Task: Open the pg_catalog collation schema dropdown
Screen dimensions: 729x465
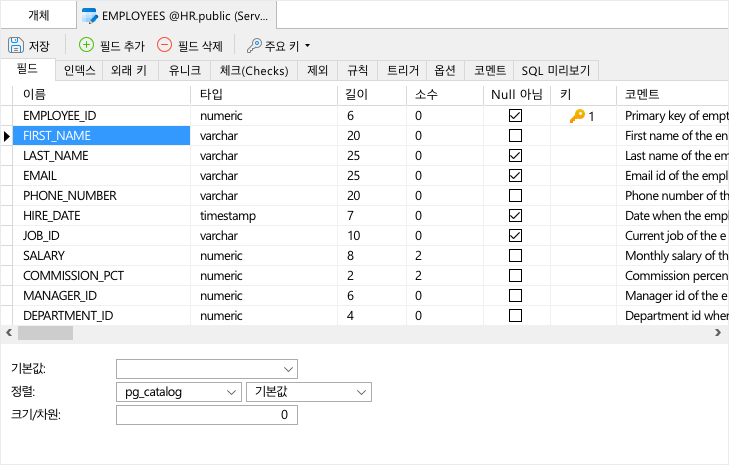Action: (x=233, y=392)
